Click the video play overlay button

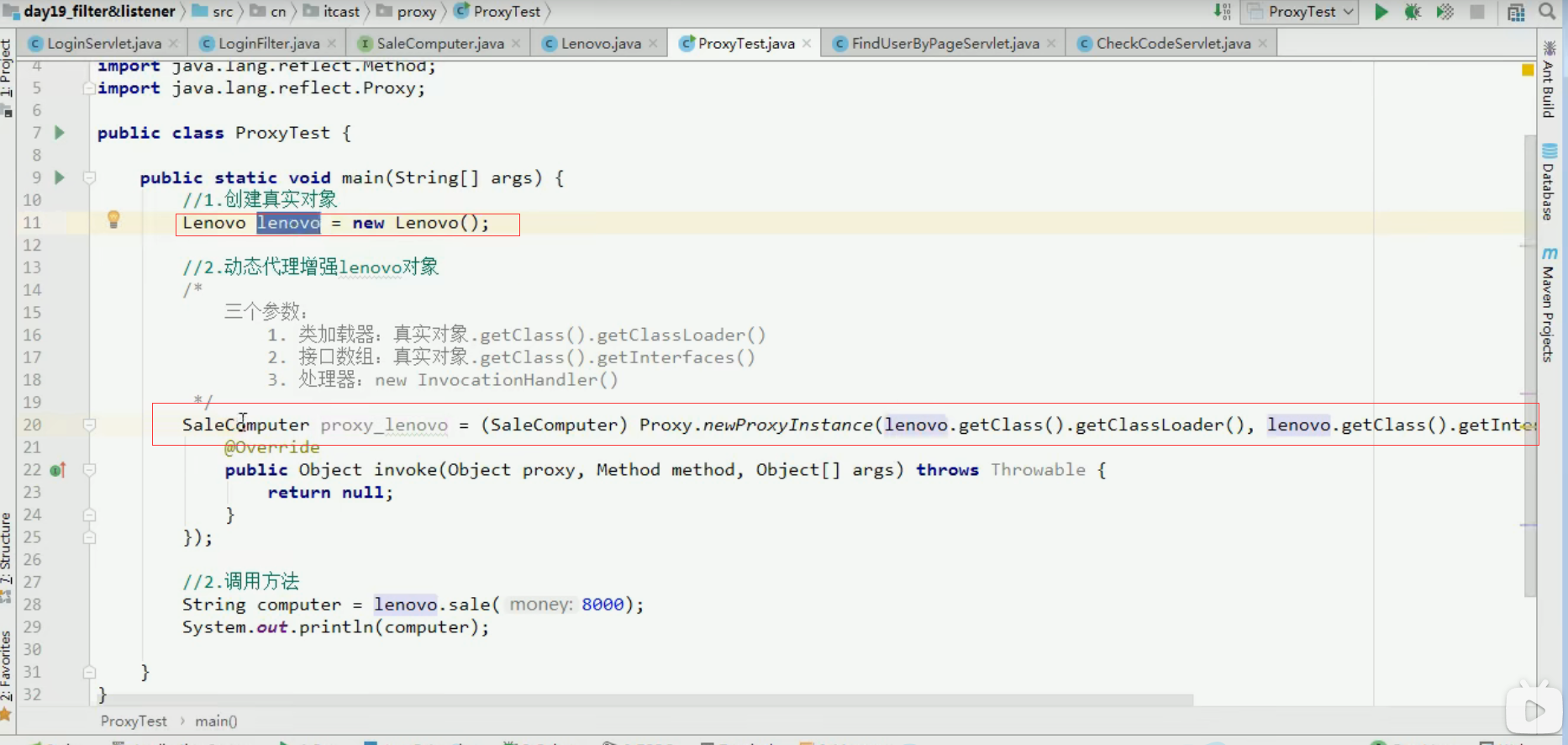1534,711
